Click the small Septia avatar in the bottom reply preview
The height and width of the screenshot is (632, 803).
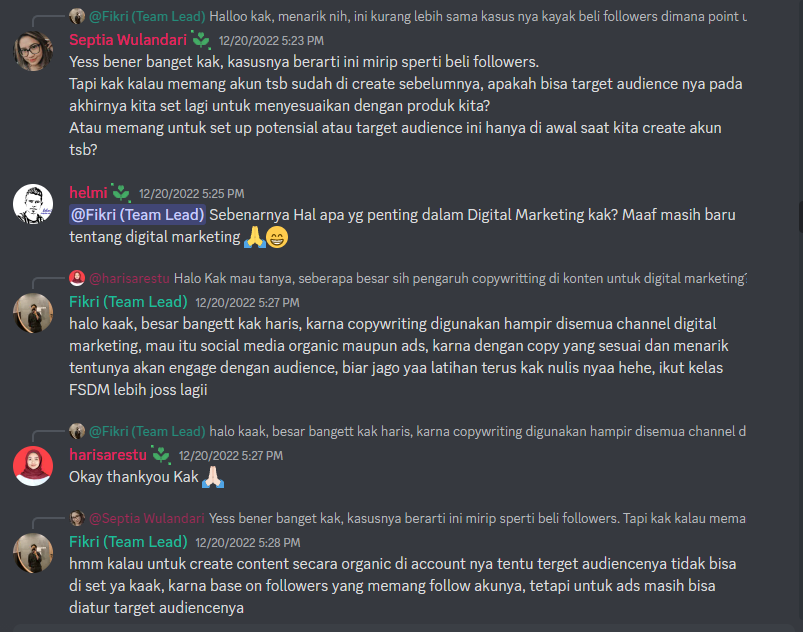77,518
